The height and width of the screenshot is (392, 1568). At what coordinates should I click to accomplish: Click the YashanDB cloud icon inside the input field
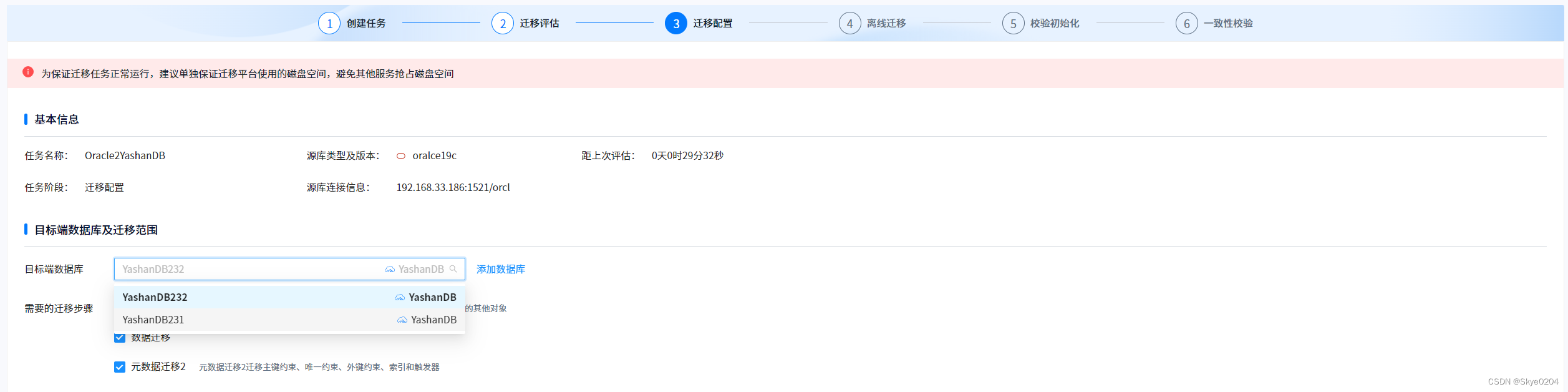pyautogui.click(x=390, y=270)
